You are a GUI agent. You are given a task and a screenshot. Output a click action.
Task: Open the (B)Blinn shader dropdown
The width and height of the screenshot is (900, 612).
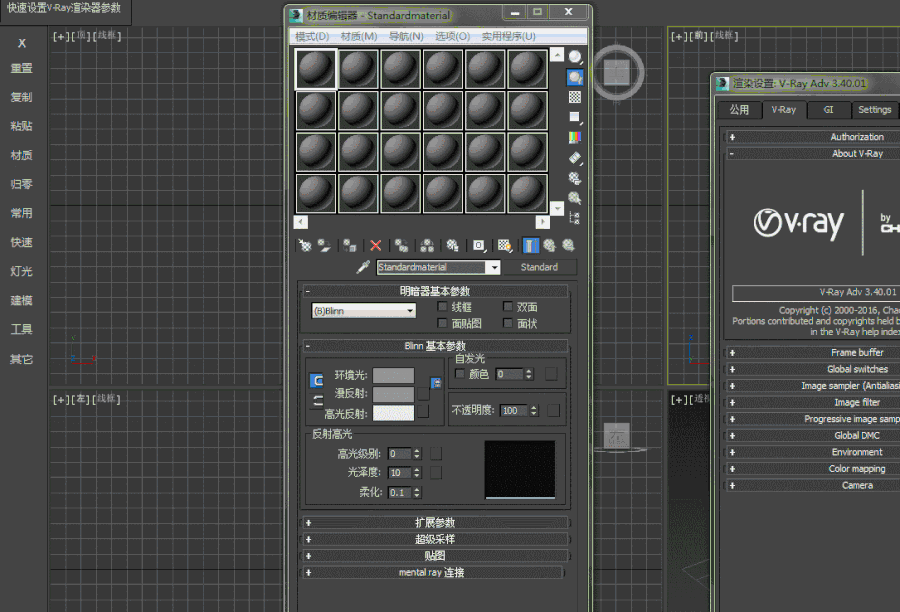pyautogui.click(x=364, y=311)
